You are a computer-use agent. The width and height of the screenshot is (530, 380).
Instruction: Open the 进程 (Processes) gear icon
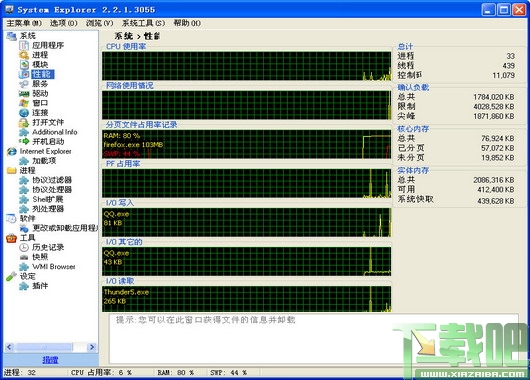(x=24, y=55)
